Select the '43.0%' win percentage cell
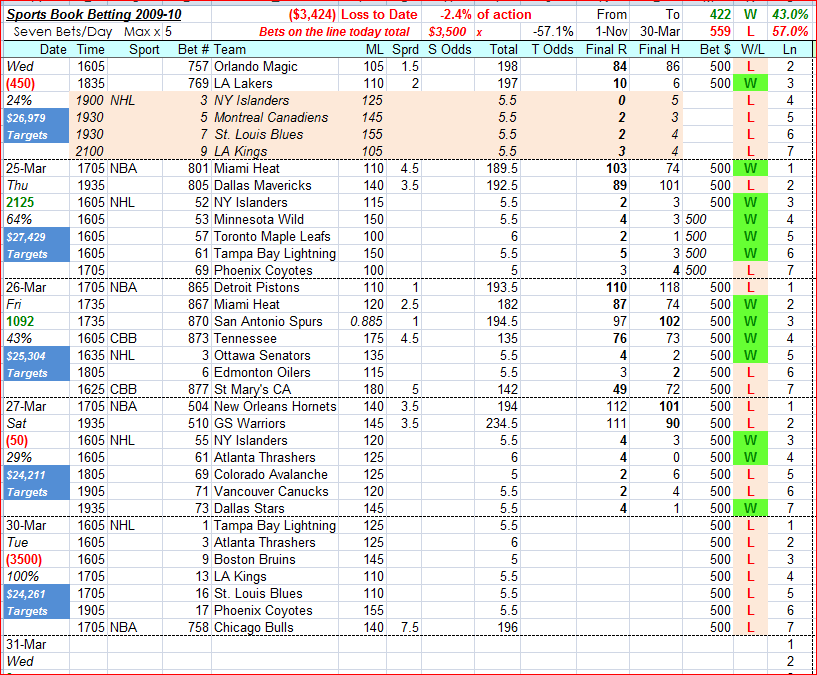The height and width of the screenshot is (675, 817). coord(790,14)
